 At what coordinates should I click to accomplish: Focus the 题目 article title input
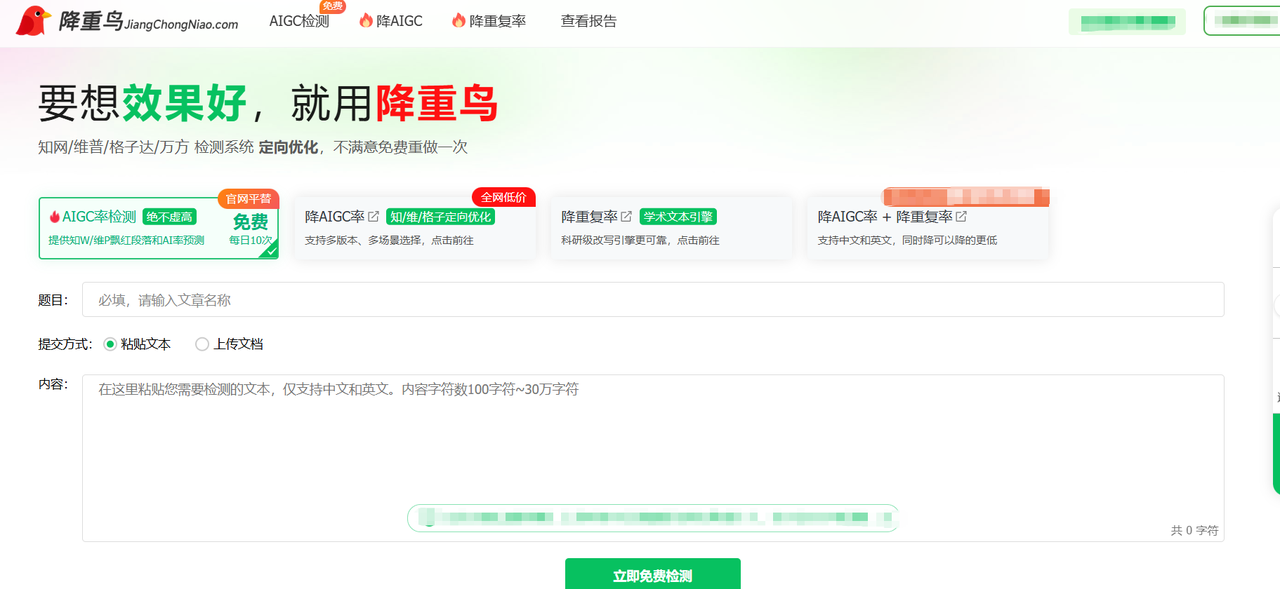[653, 300]
